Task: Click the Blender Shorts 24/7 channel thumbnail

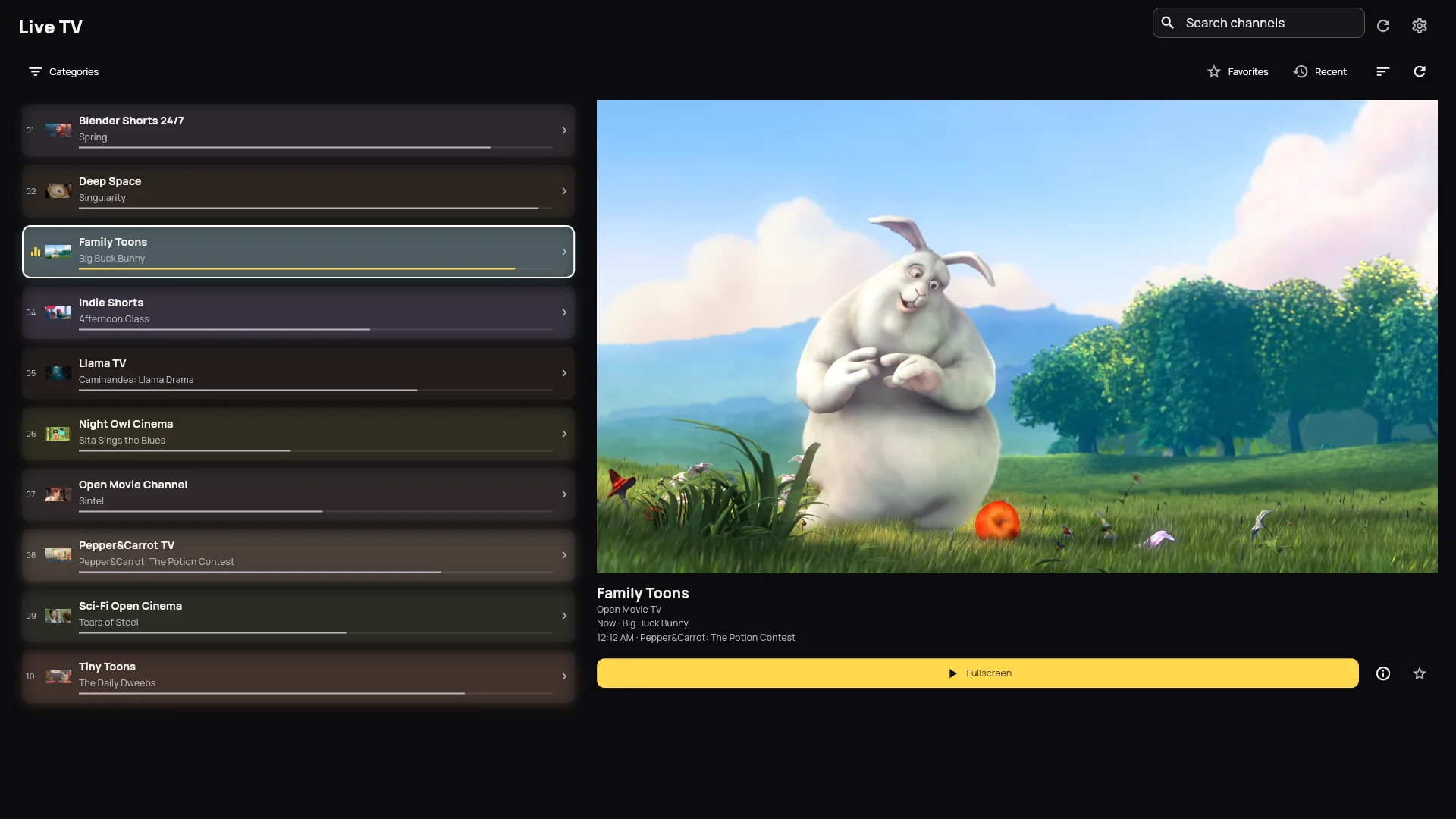Action: pyautogui.click(x=58, y=130)
